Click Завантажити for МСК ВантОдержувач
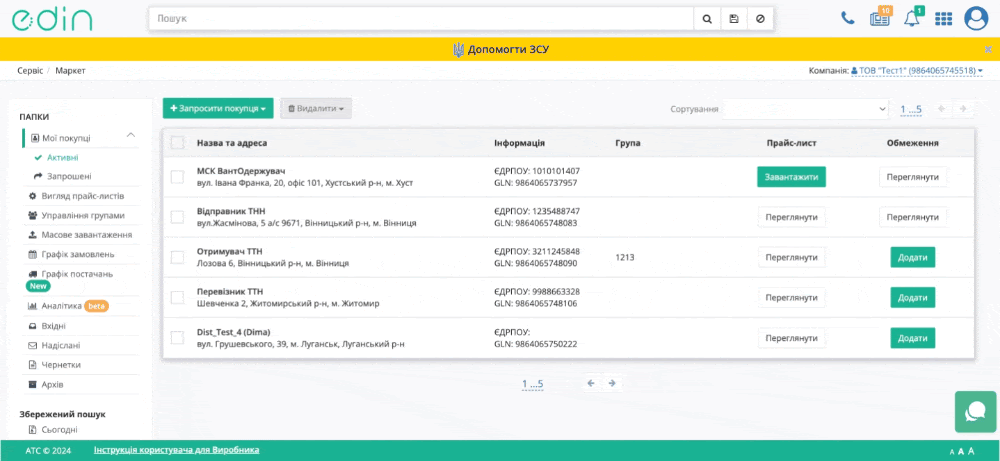Viewport: 1000px width, 461px height. coord(791,177)
